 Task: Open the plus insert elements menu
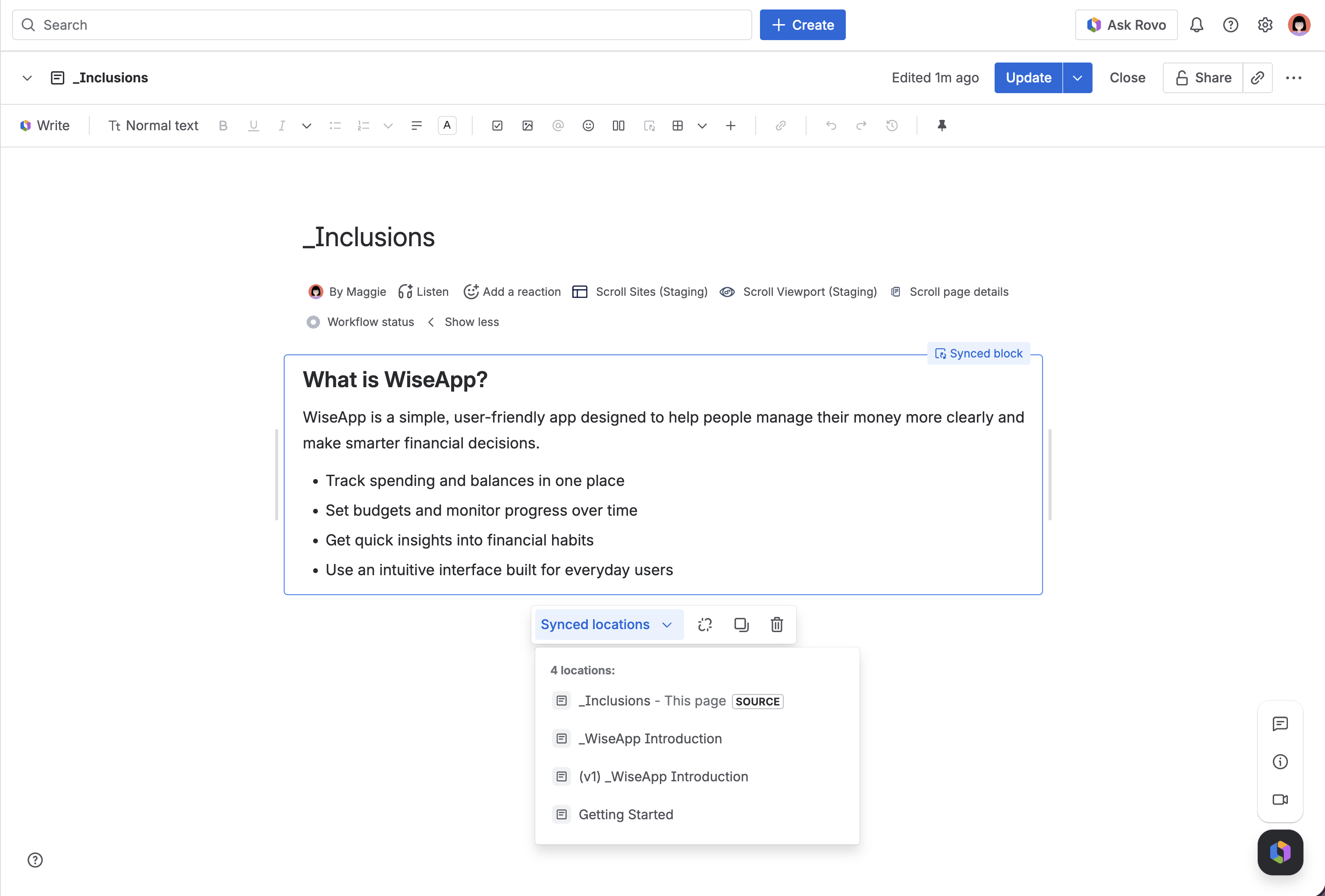(x=730, y=125)
